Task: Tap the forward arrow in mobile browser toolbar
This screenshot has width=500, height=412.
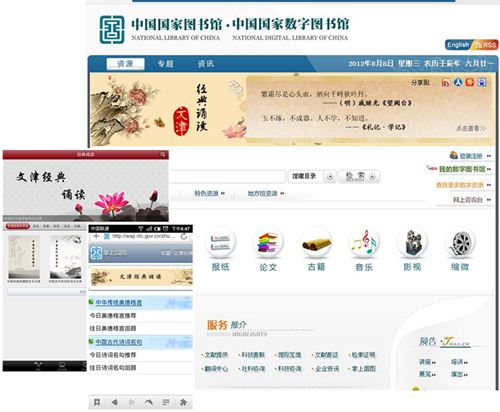Action: (x=132, y=402)
